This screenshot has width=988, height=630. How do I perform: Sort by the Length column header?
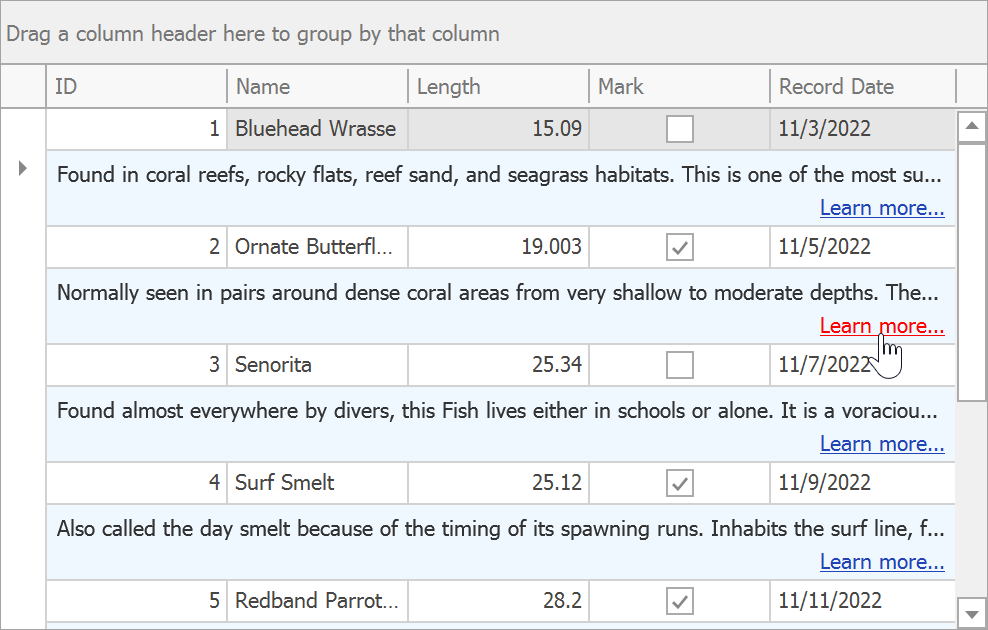point(498,87)
